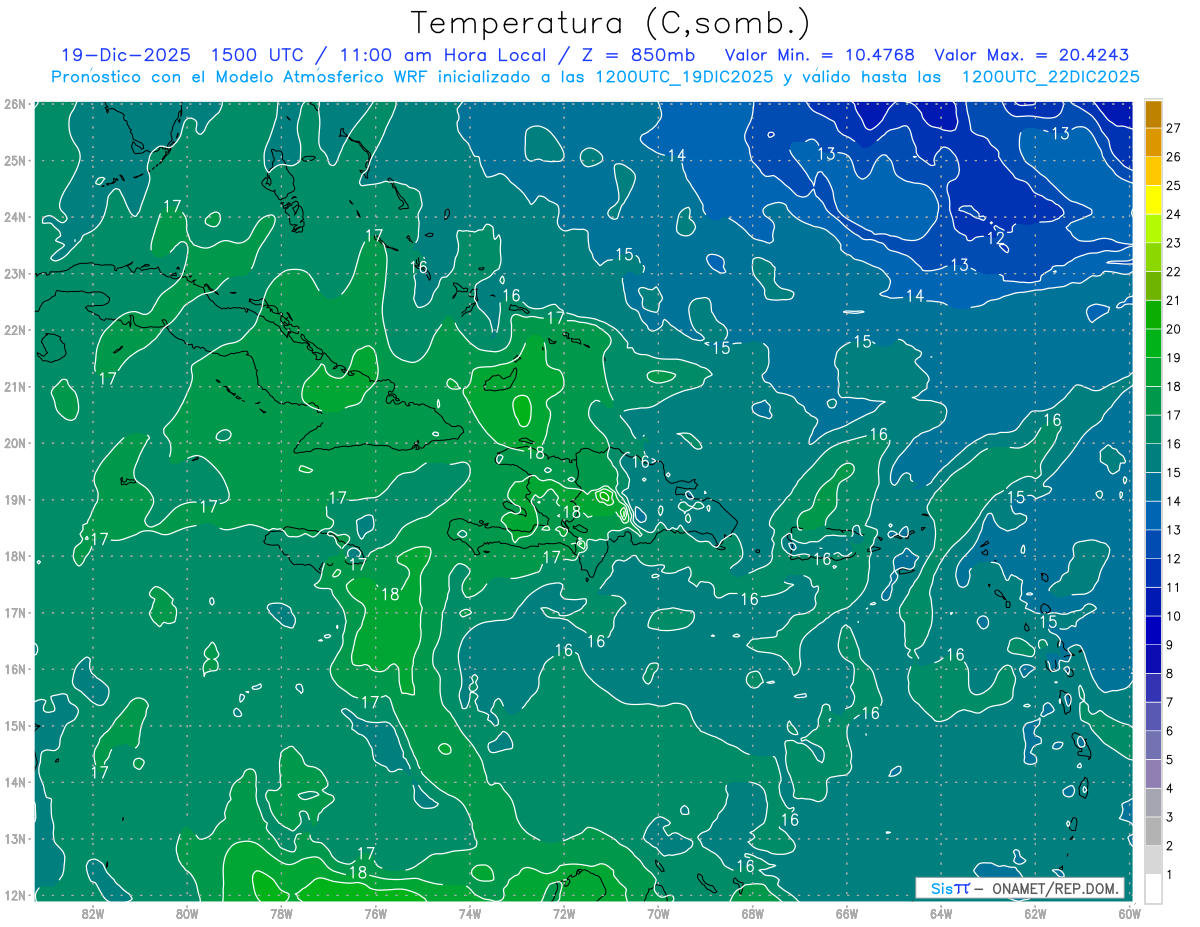The width and height of the screenshot is (1200, 927).
Task: Pick color bar segment between 8 and 9
Action: (1153, 659)
